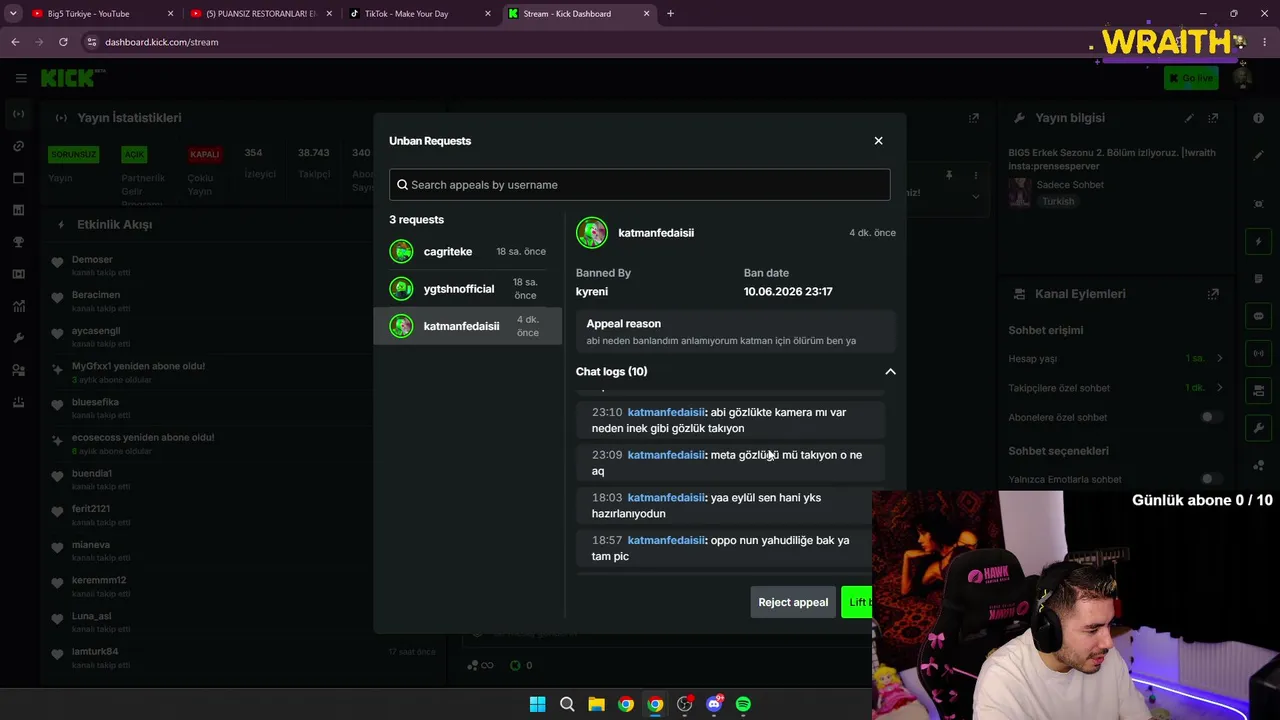Select the Stream - Kick Dashboard tab
Viewport: 1280px width, 720px height.
pyautogui.click(x=578, y=14)
